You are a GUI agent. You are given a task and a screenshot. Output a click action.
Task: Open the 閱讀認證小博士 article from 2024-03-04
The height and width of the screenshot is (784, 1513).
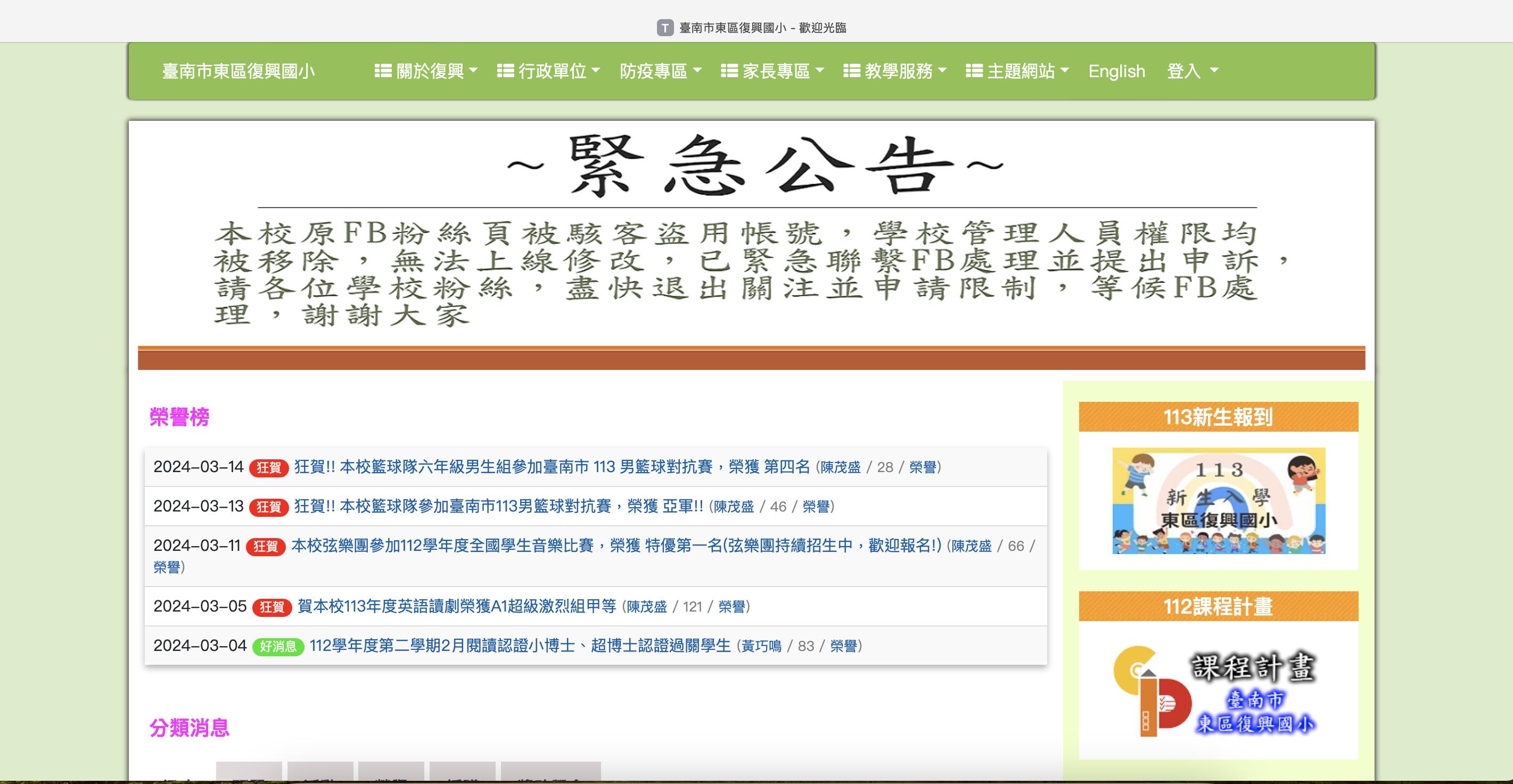click(520, 646)
